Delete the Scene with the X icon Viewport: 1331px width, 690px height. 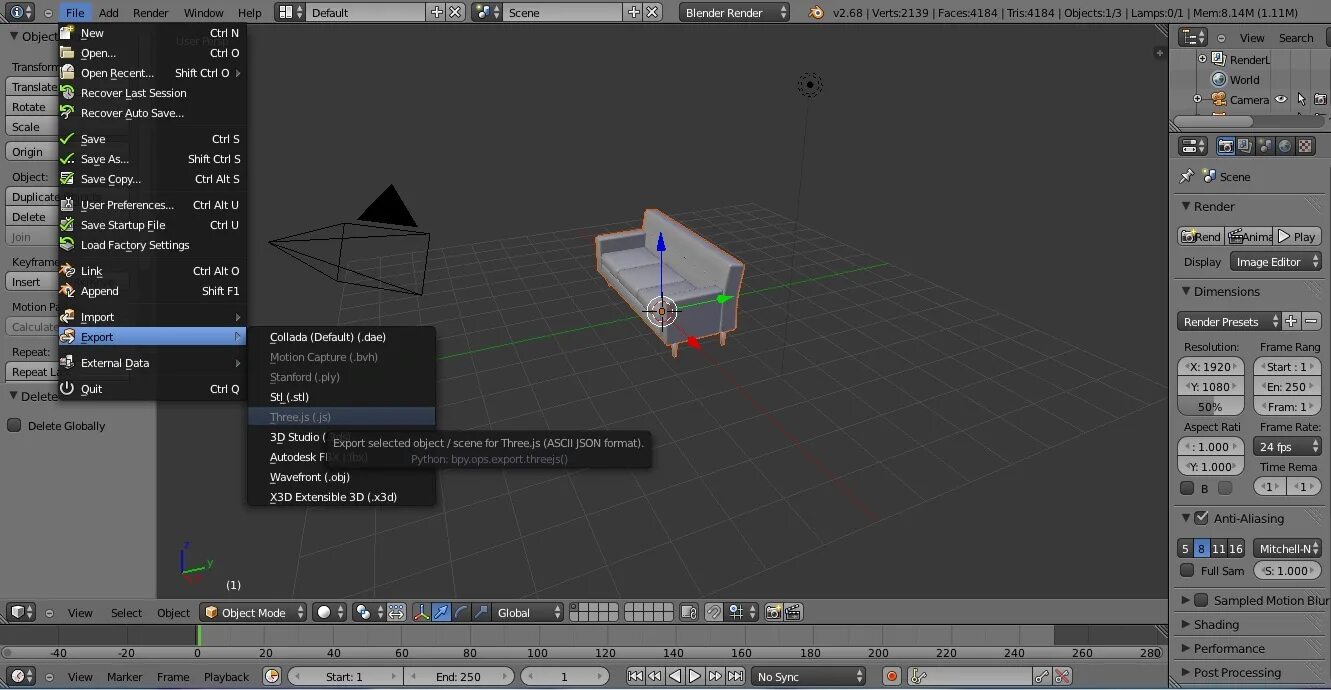[652, 12]
